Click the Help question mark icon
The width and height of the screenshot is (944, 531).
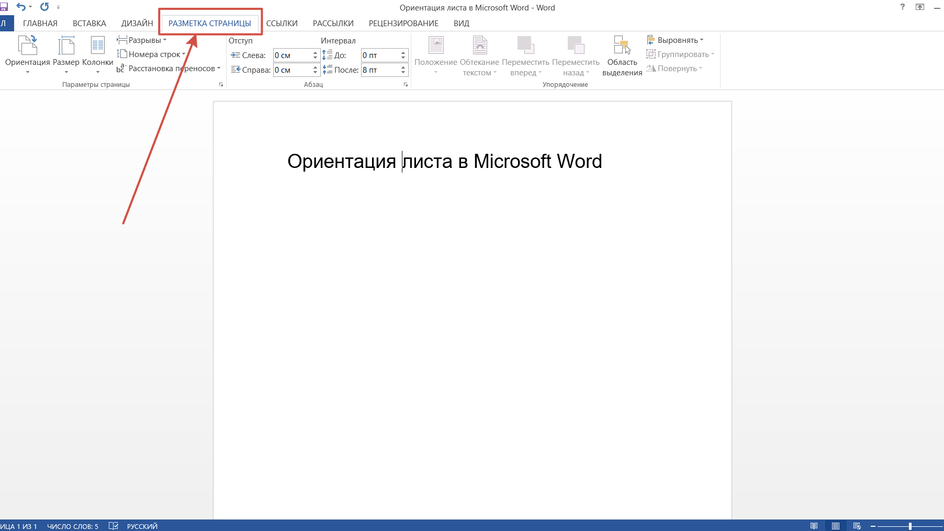[x=902, y=7]
